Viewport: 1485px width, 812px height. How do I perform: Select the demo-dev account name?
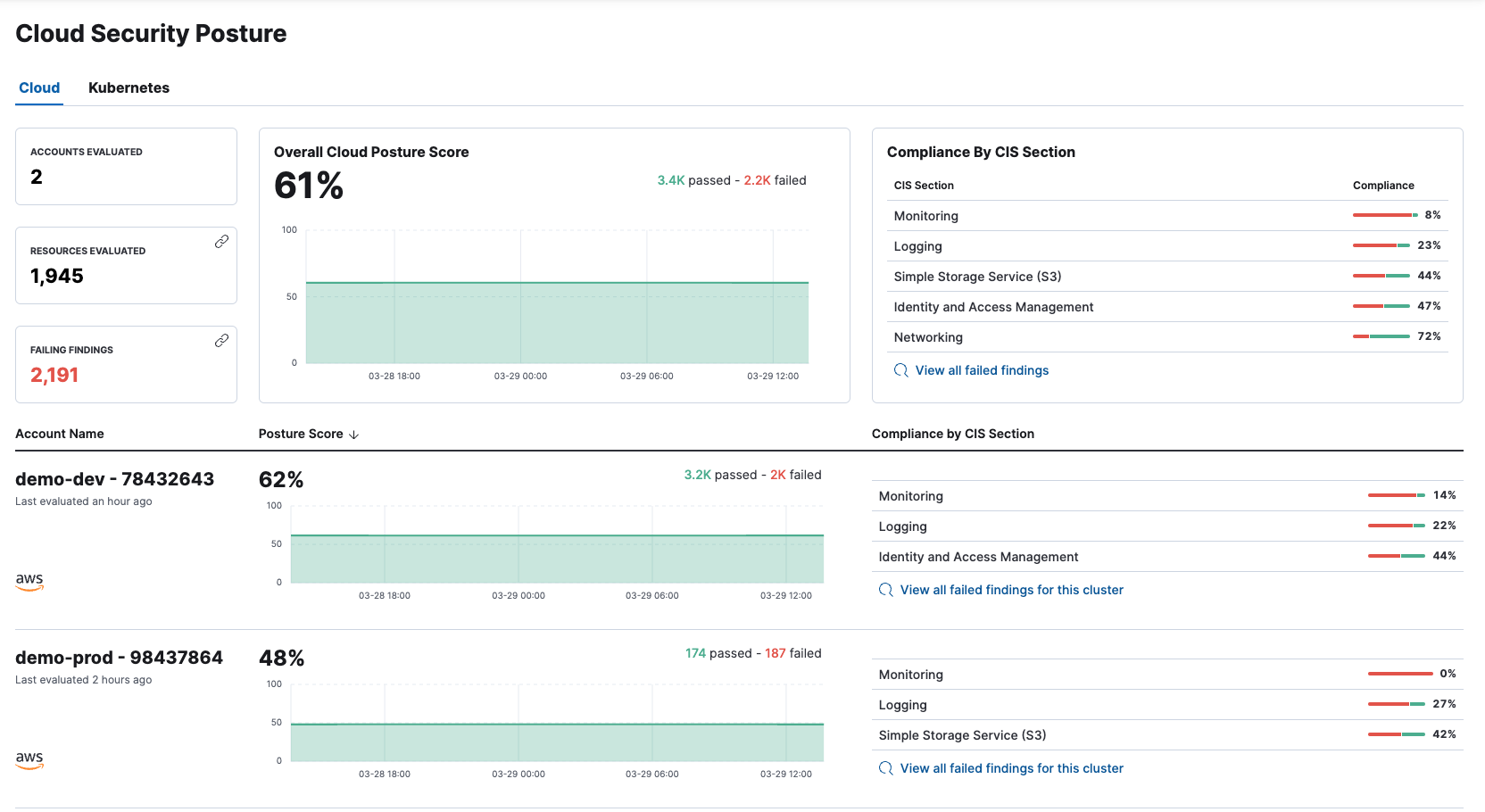tap(114, 479)
